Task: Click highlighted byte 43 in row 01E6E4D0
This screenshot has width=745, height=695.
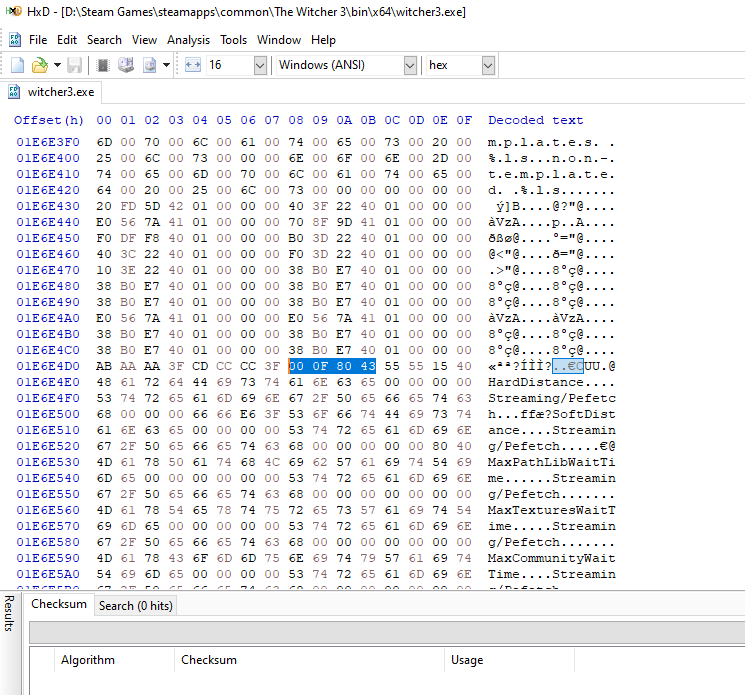Action: (x=368, y=366)
